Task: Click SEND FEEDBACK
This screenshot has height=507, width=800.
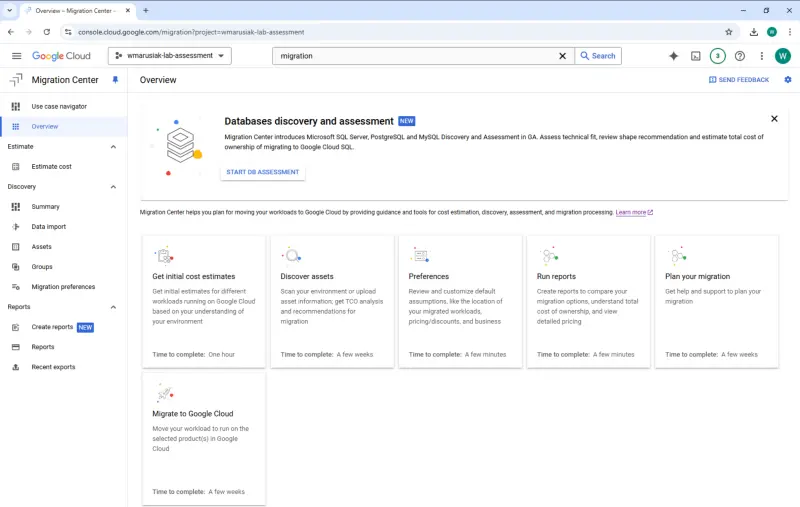Action: pos(739,80)
